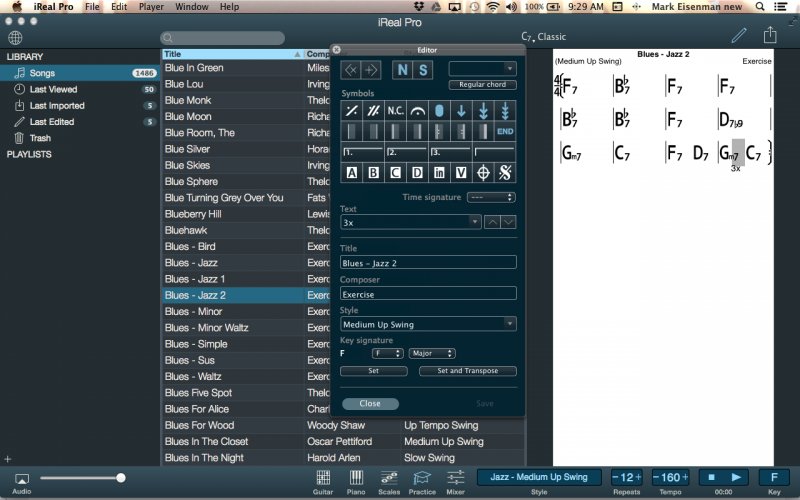800x500 pixels.
Task: Click the Composer field Exercise
Action: (428, 294)
